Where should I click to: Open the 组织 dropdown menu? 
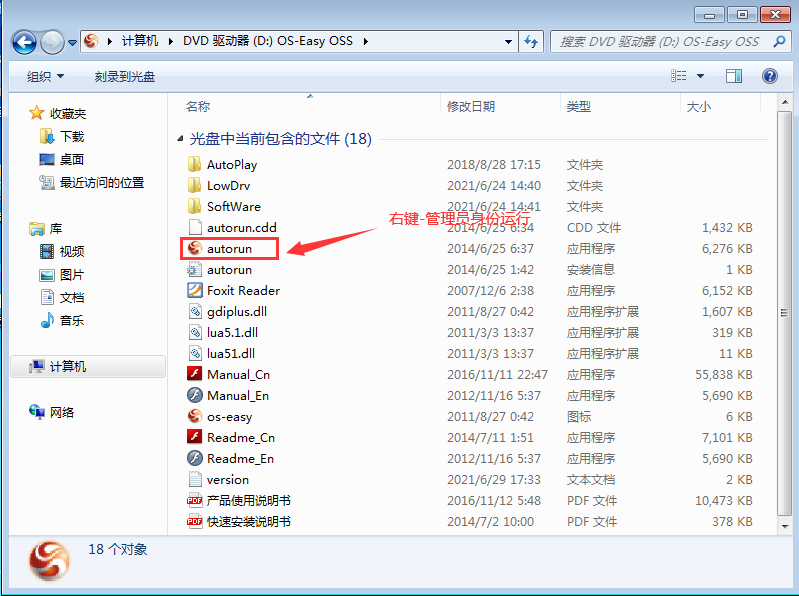[45, 76]
